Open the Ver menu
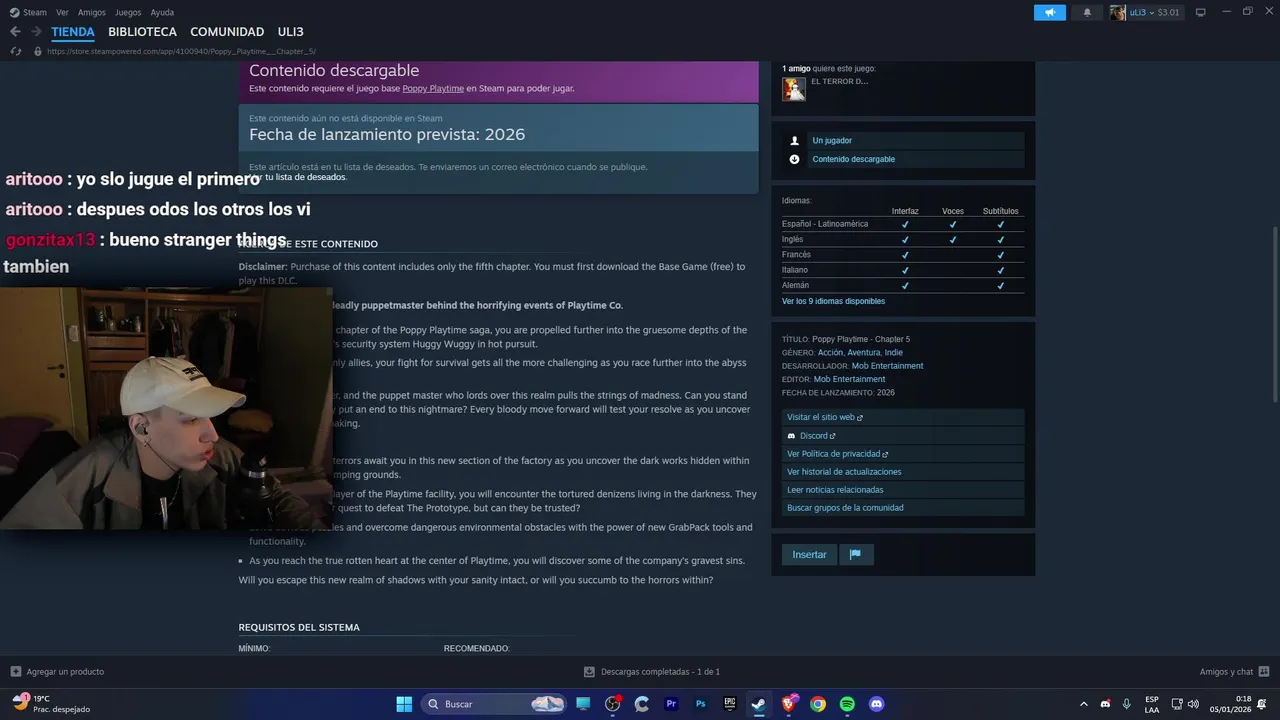The width and height of the screenshot is (1280, 720). point(62,12)
